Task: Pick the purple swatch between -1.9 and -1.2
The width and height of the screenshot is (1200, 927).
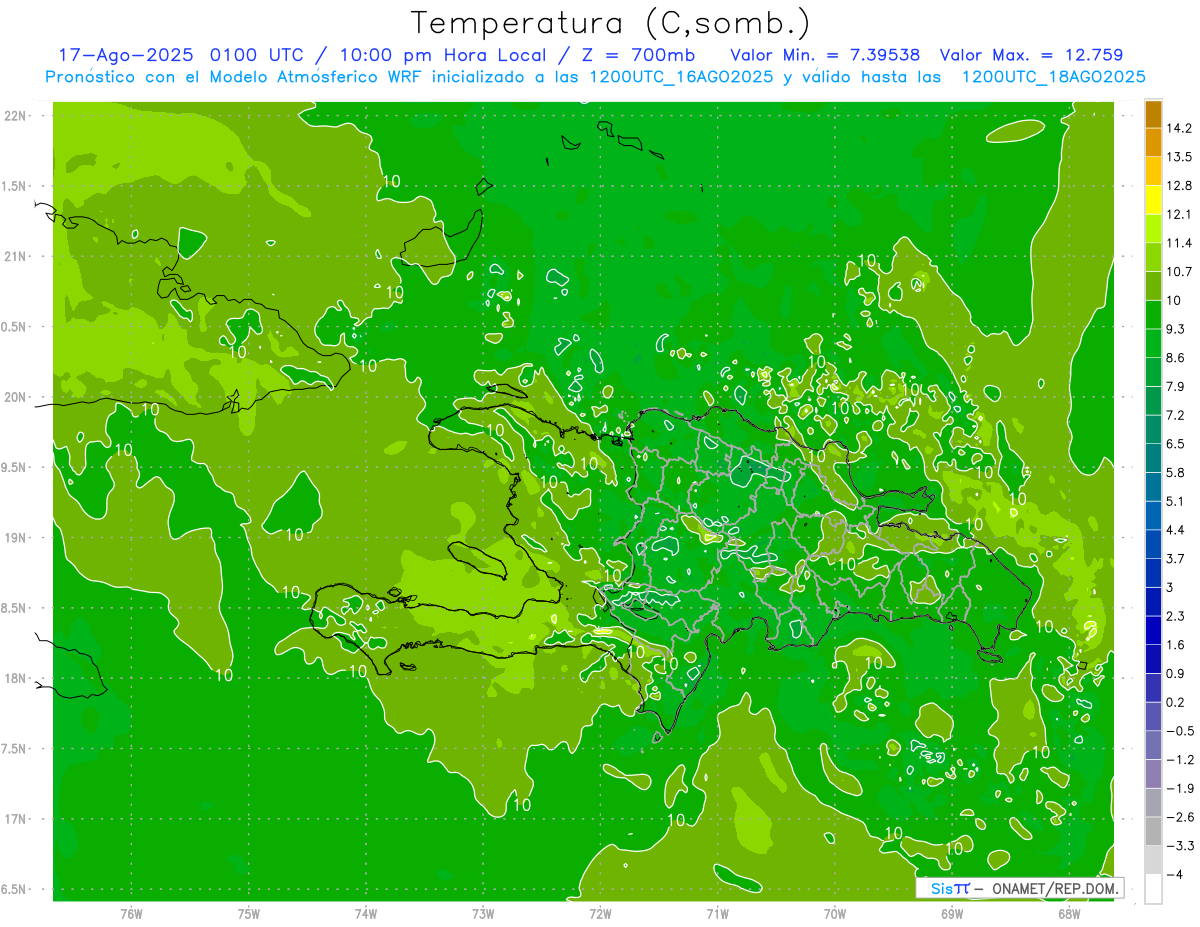Action: pos(1153,773)
